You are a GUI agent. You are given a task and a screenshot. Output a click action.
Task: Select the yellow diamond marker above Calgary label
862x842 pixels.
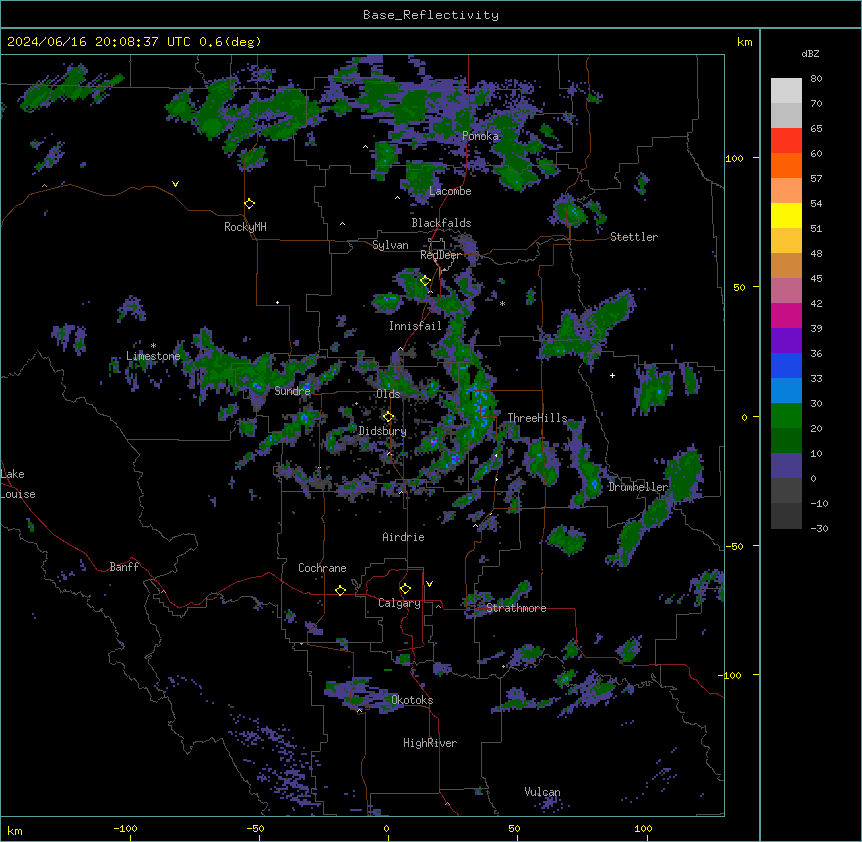[405, 589]
